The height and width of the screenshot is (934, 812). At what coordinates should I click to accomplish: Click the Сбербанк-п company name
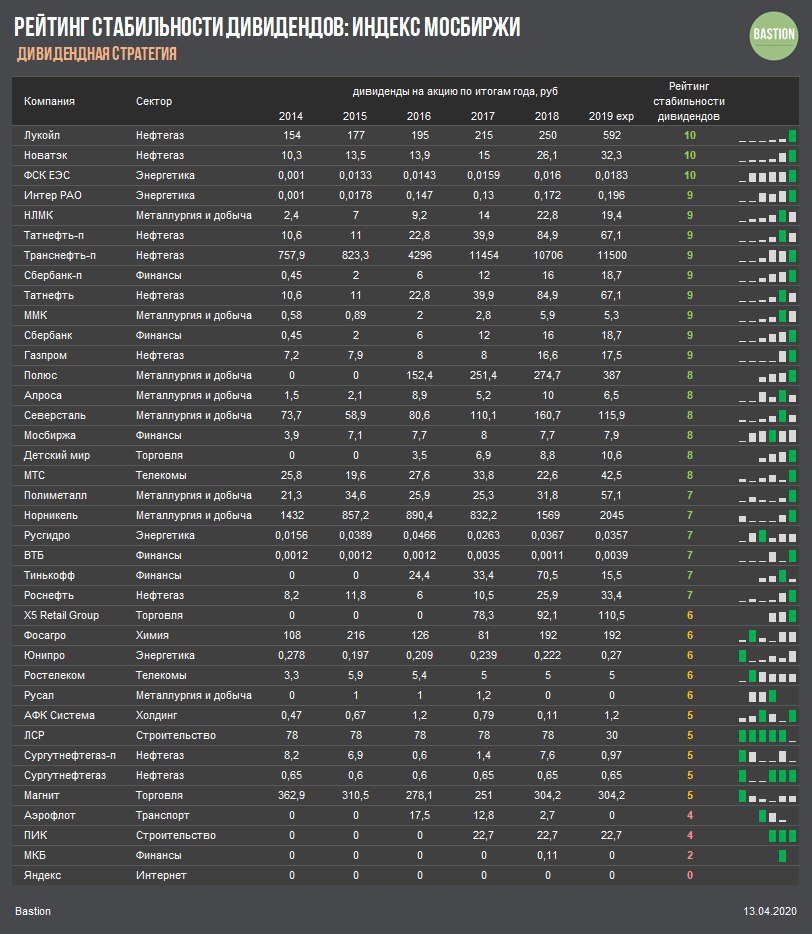pyautogui.click(x=52, y=276)
